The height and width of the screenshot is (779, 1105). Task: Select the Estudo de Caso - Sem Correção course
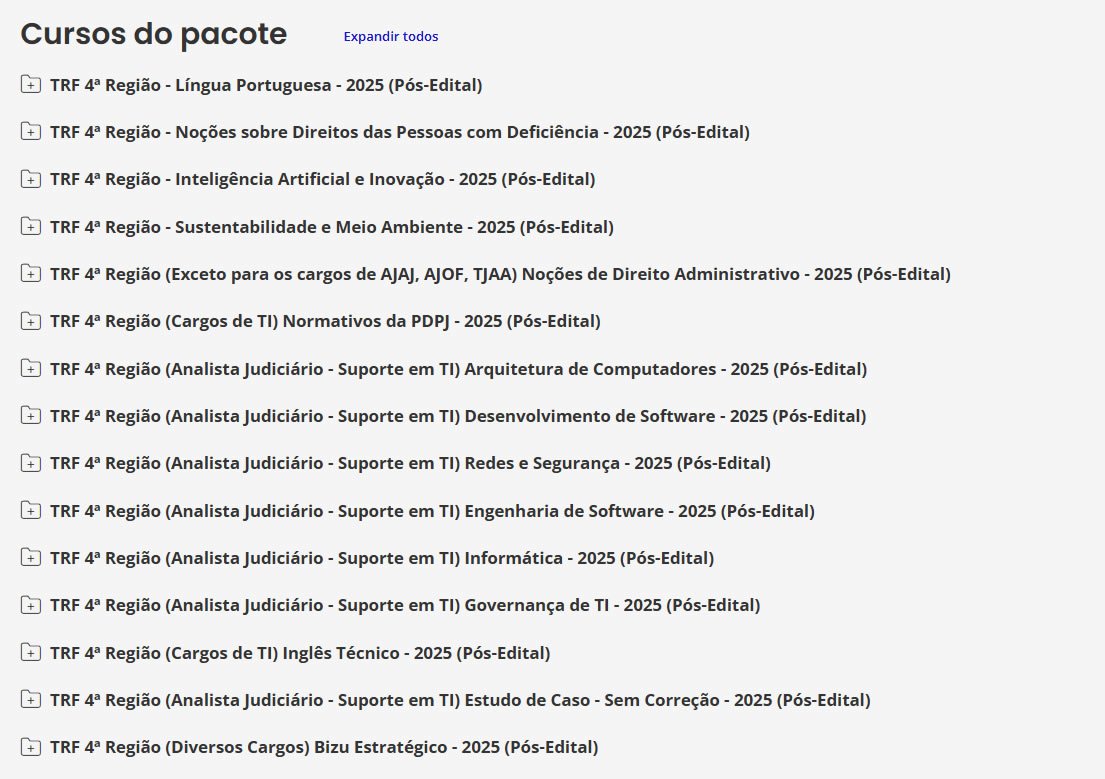click(x=460, y=700)
